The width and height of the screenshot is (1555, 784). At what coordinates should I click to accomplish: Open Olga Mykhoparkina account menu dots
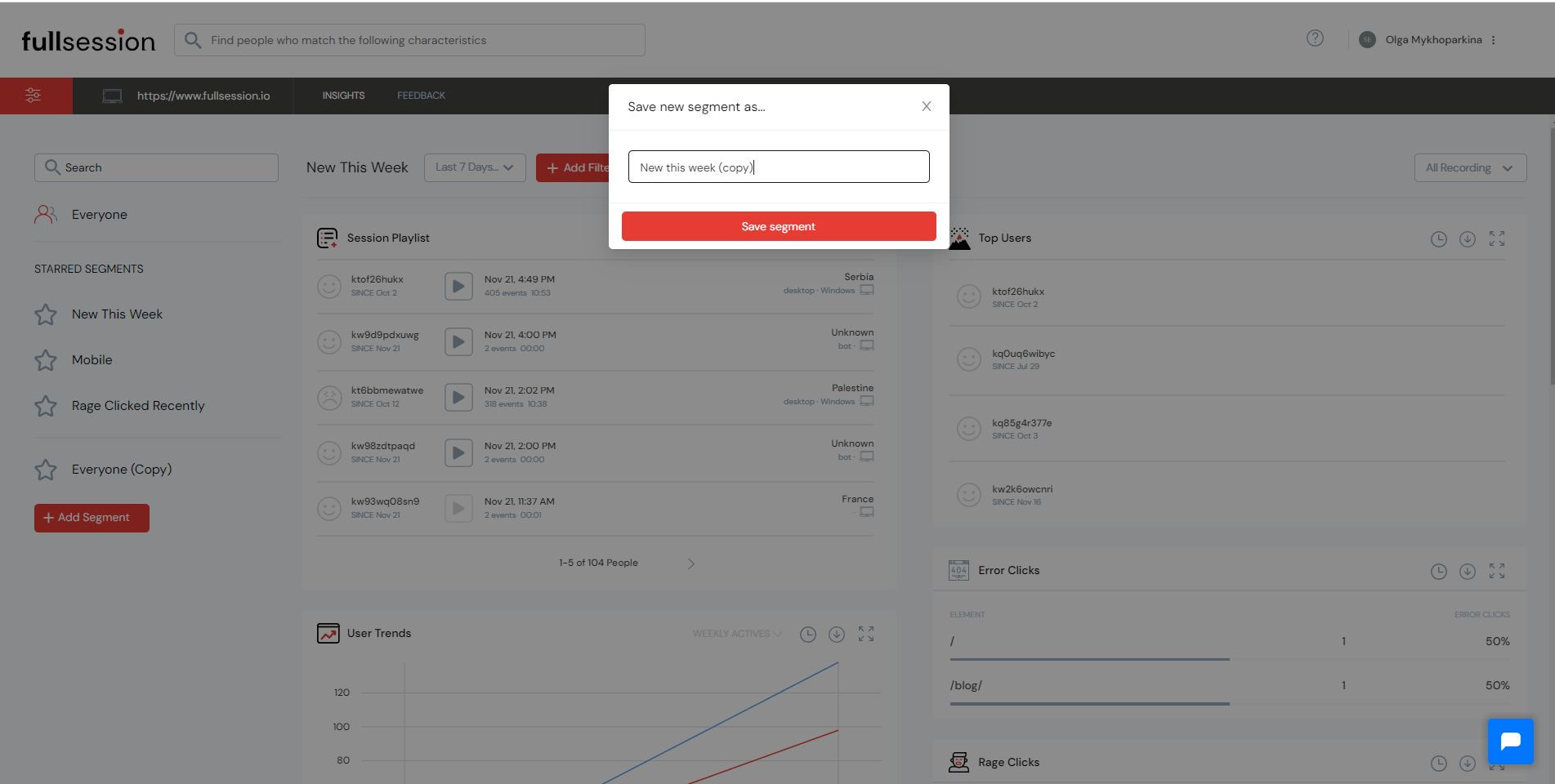[1493, 40]
